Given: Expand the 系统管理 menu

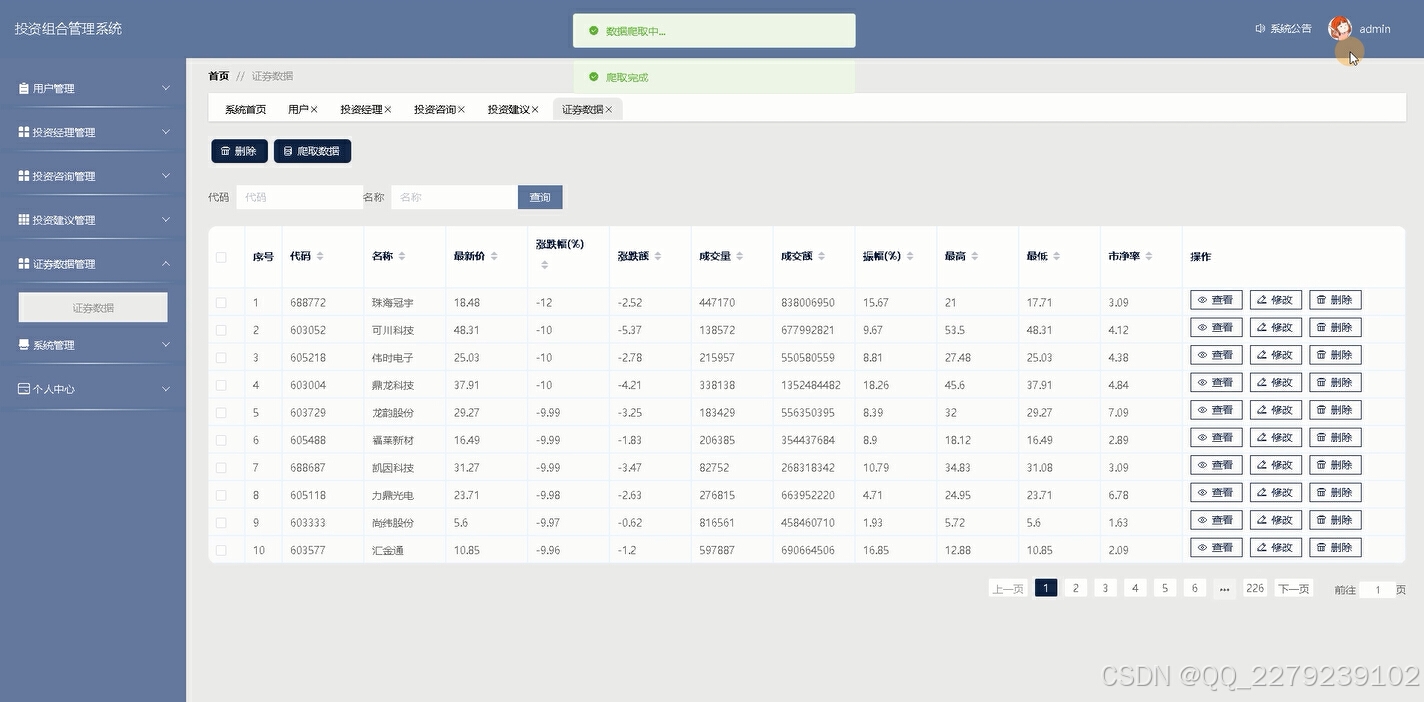Looking at the screenshot, I should click(x=91, y=346).
